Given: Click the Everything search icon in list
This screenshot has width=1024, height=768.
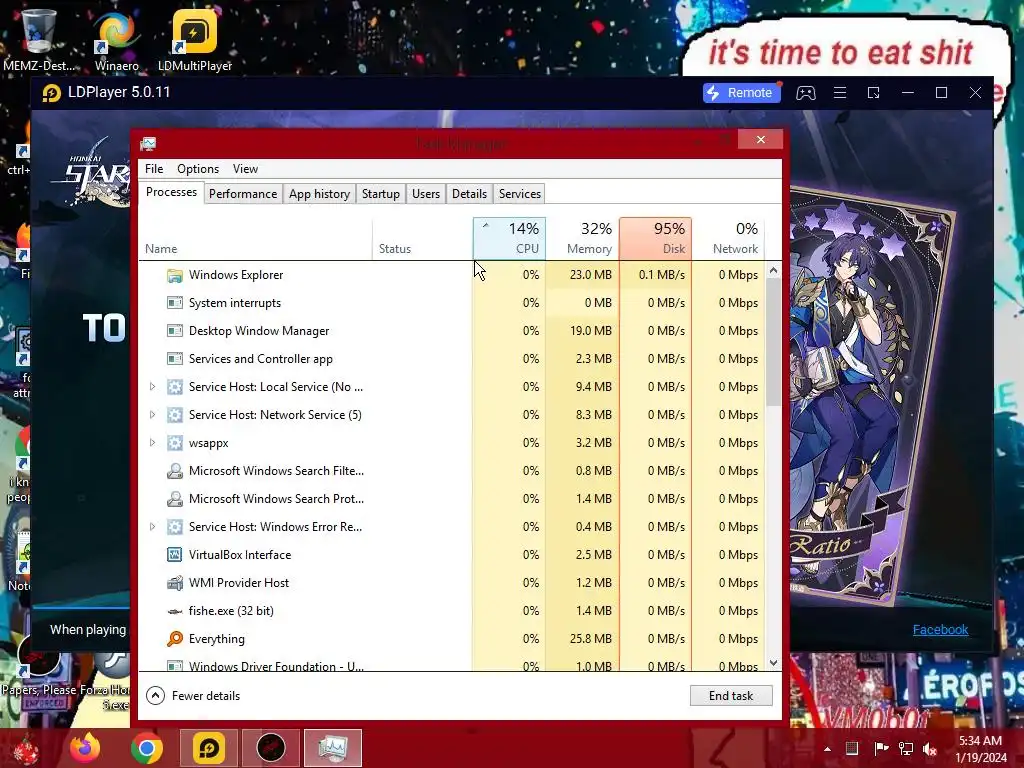Looking at the screenshot, I should click(174, 639).
